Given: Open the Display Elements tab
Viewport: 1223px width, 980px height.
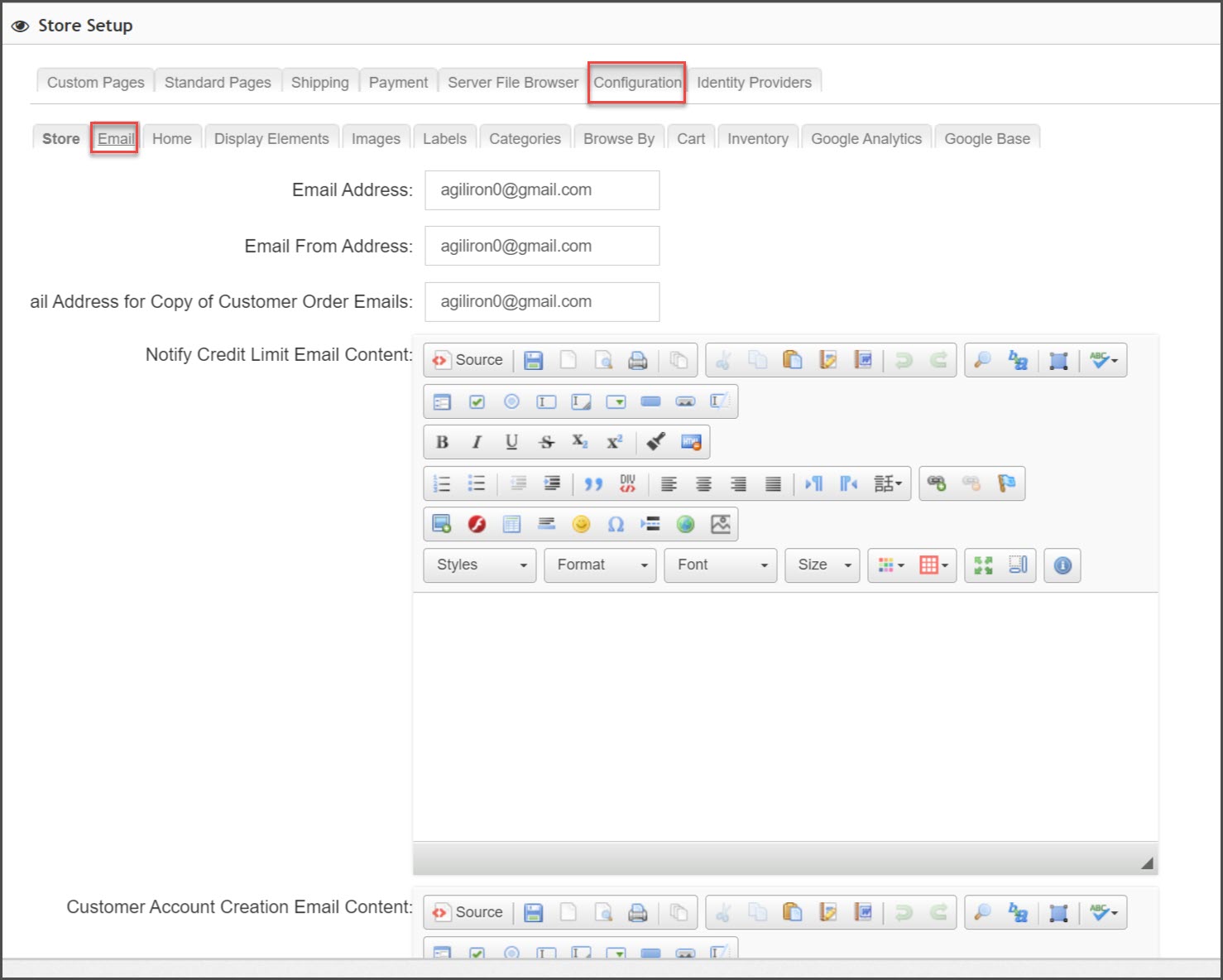Looking at the screenshot, I should click(x=271, y=139).
